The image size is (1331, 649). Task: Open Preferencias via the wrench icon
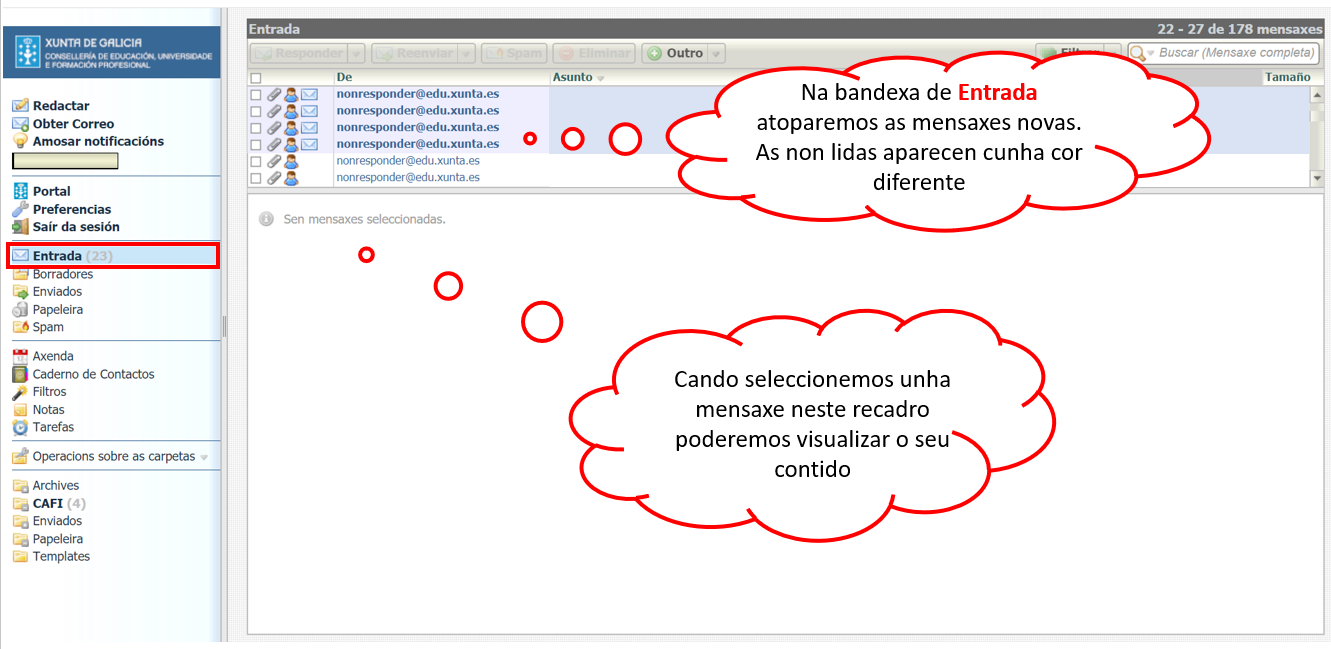tap(20, 210)
